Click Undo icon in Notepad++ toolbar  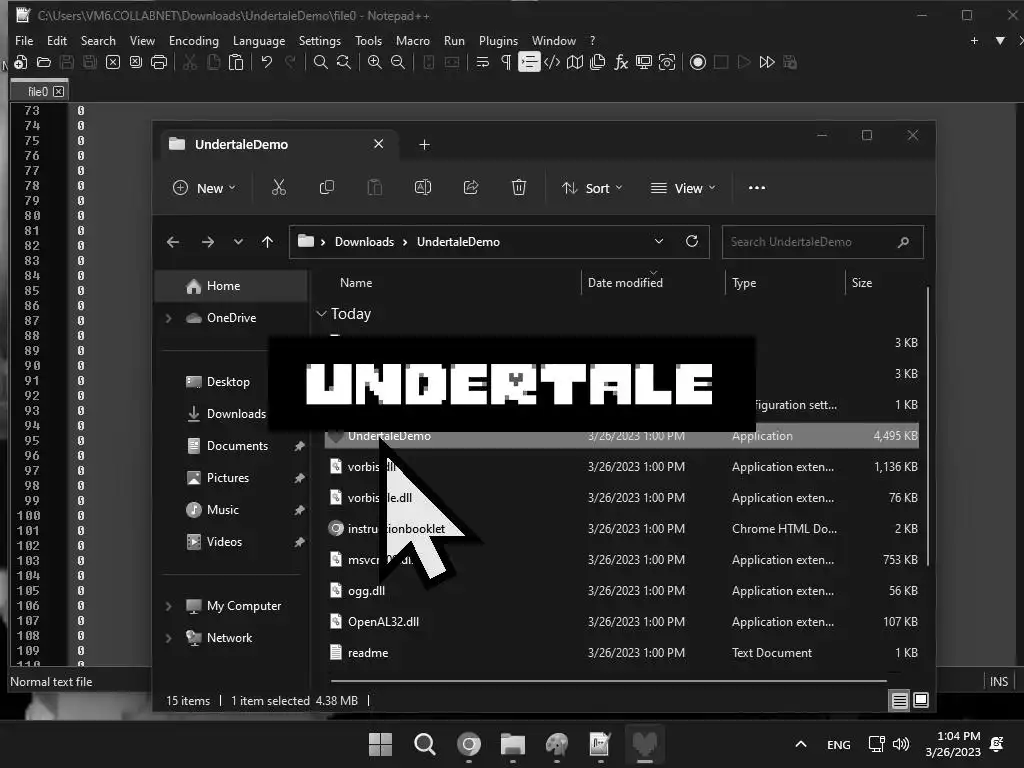tap(266, 63)
